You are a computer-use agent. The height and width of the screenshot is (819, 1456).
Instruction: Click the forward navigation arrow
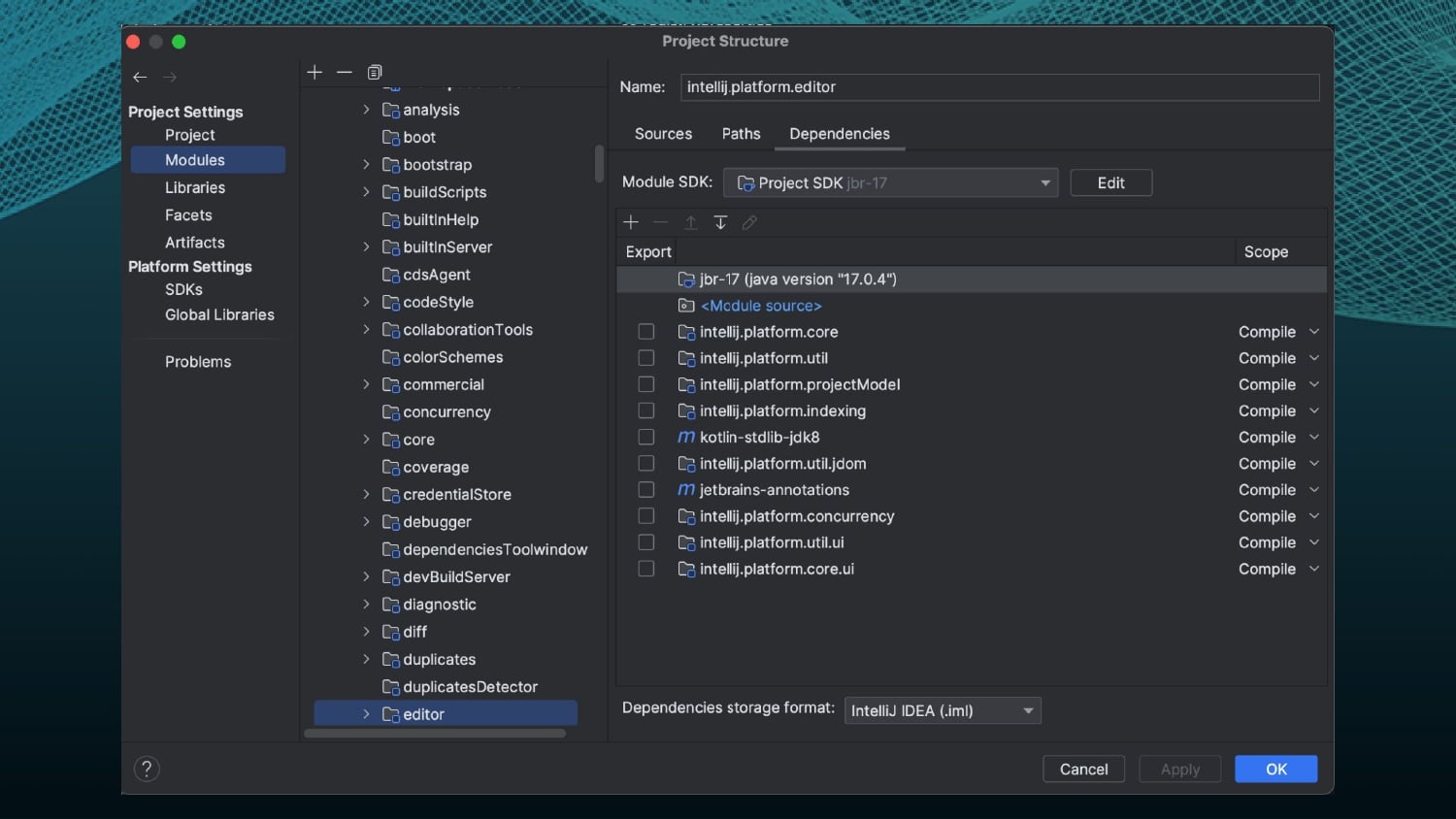[x=170, y=77]
